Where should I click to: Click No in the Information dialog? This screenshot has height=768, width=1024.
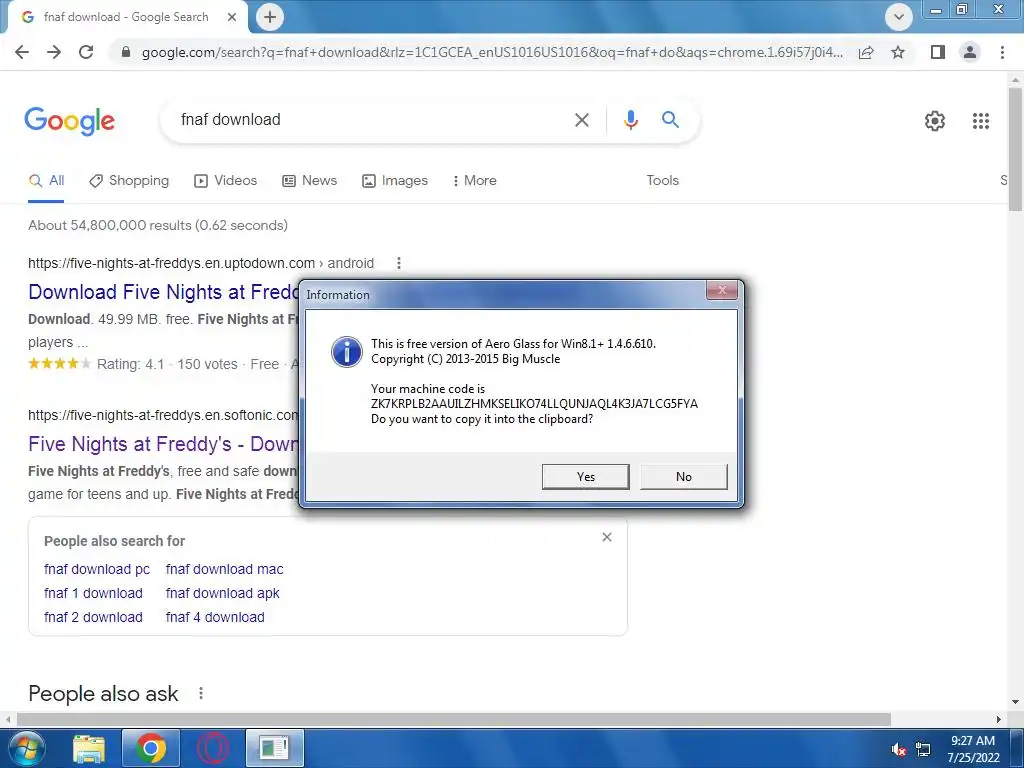coord(684,477)
